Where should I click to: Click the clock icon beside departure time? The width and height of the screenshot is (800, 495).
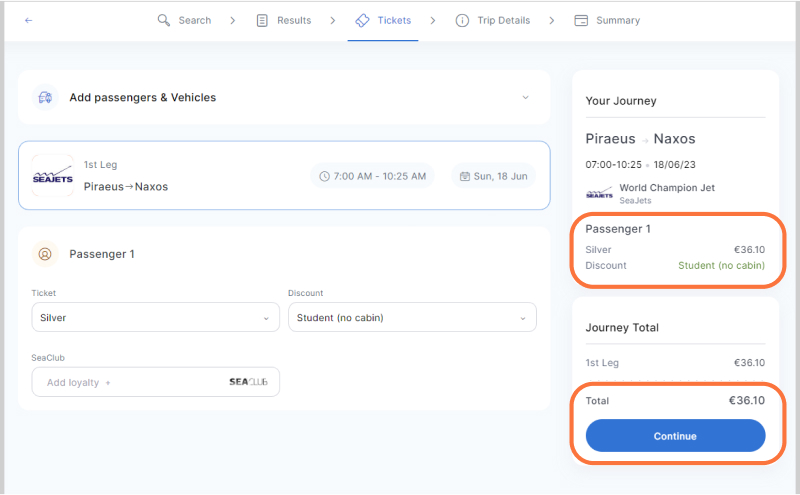click(x=324, y=177)
